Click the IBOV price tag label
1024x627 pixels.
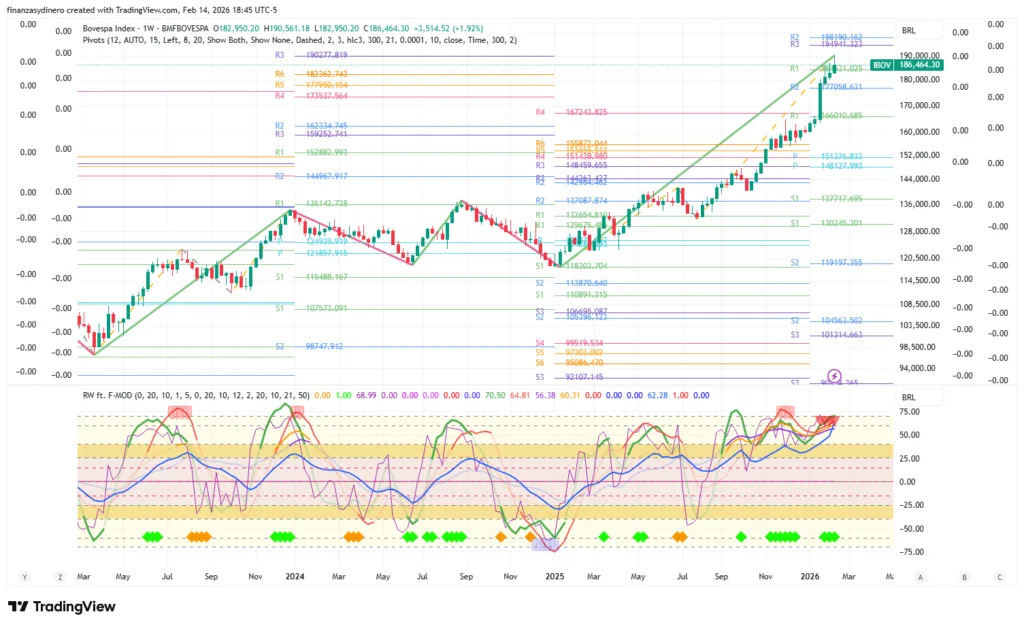(x=881, y=64)
